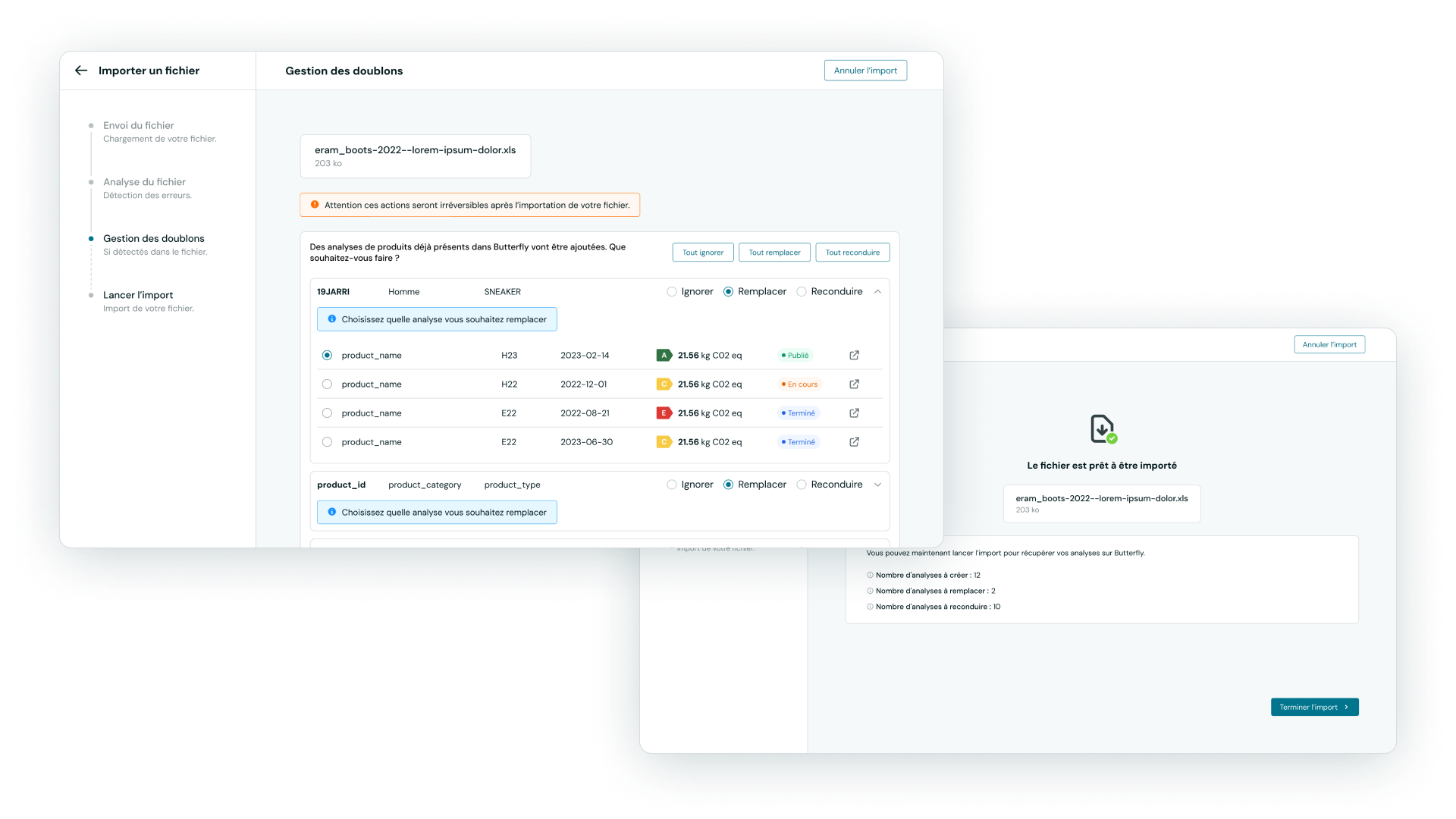The image size is (1456, 819).
Task: Click info icon in the product_id replace notice
Action: coord(331,512)
